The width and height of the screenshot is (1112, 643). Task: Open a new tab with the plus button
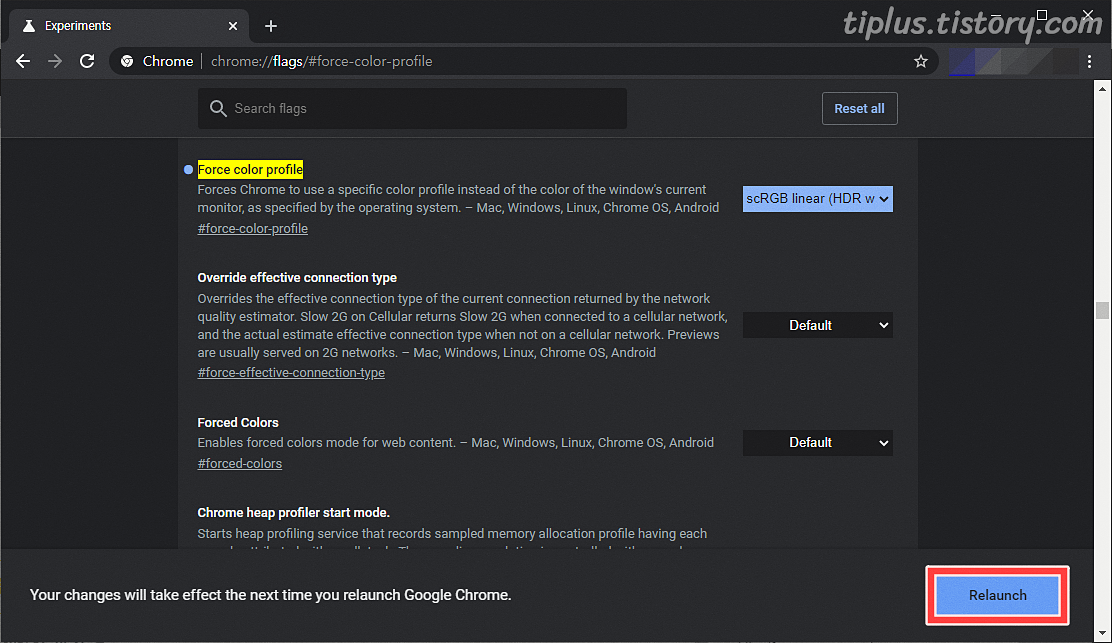tap(270, 26)
